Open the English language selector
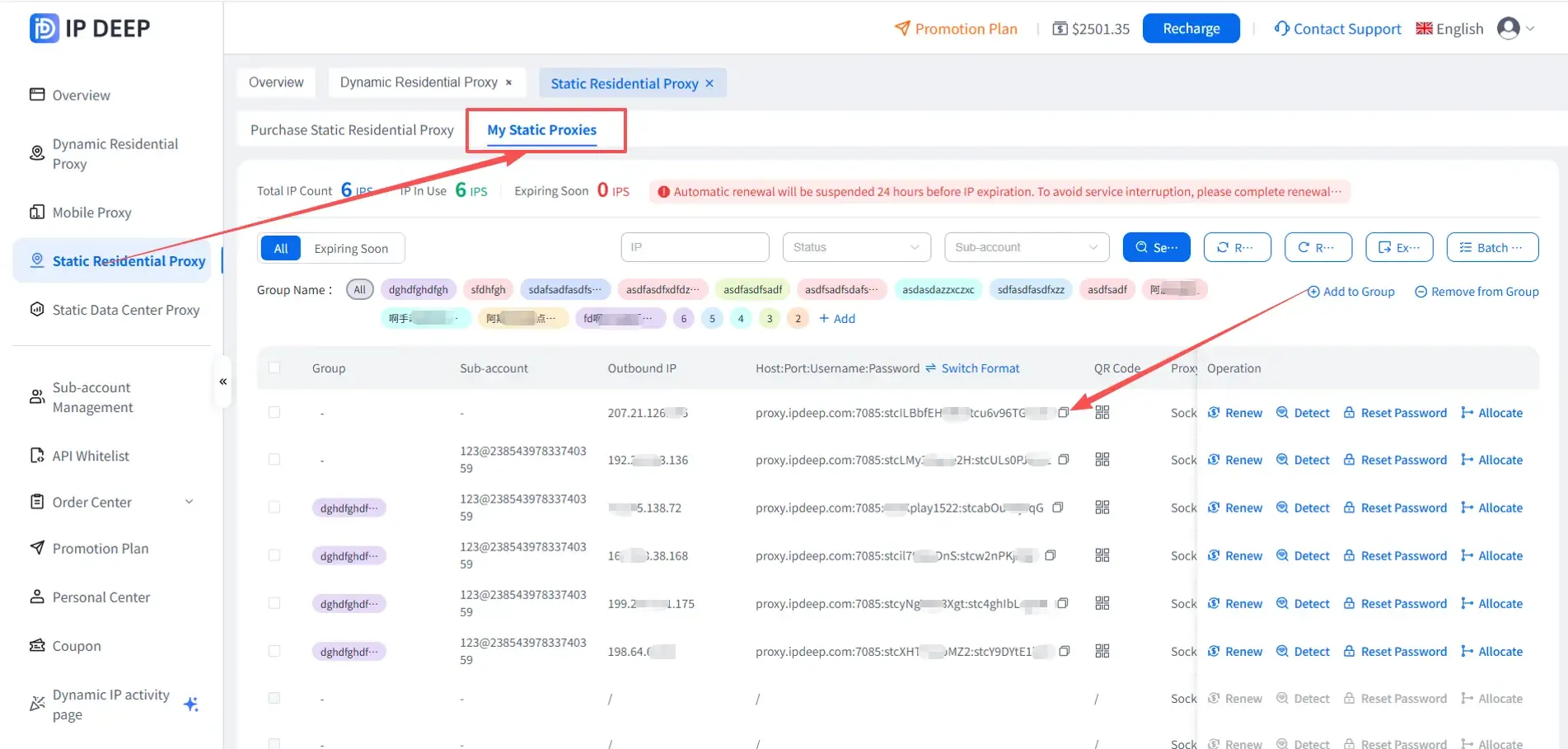The height and width of the screenshot is (749, 1568). (x=1449, y=29)
